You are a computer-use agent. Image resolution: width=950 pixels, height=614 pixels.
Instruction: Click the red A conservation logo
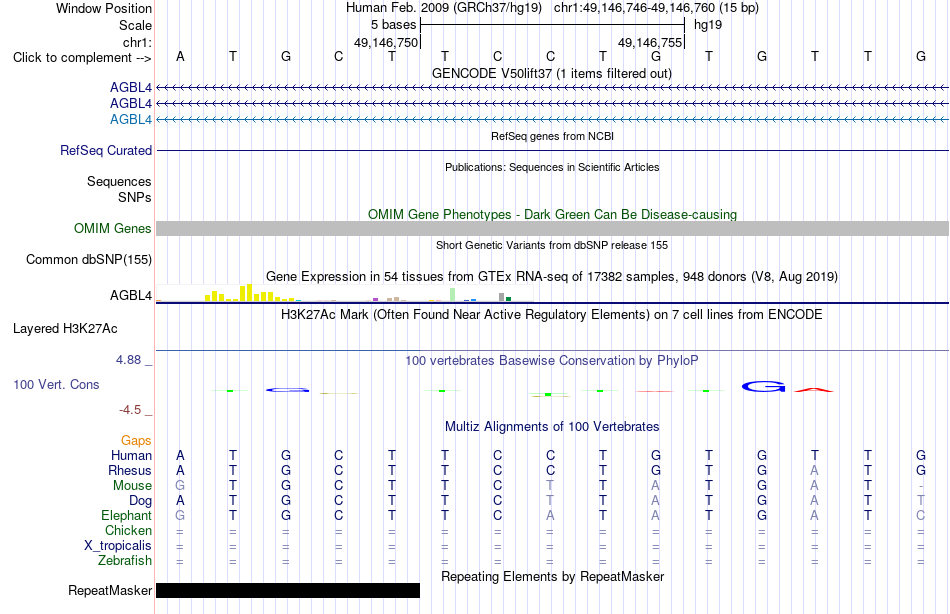814,390
